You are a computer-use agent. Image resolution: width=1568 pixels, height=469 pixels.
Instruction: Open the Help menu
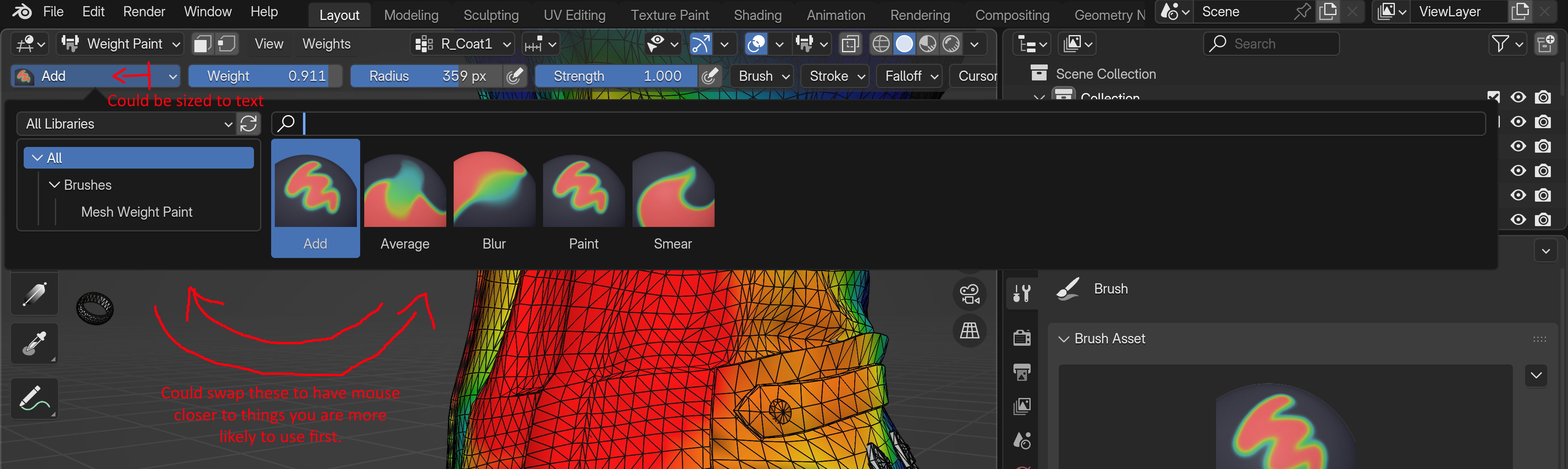coord(263,11)
